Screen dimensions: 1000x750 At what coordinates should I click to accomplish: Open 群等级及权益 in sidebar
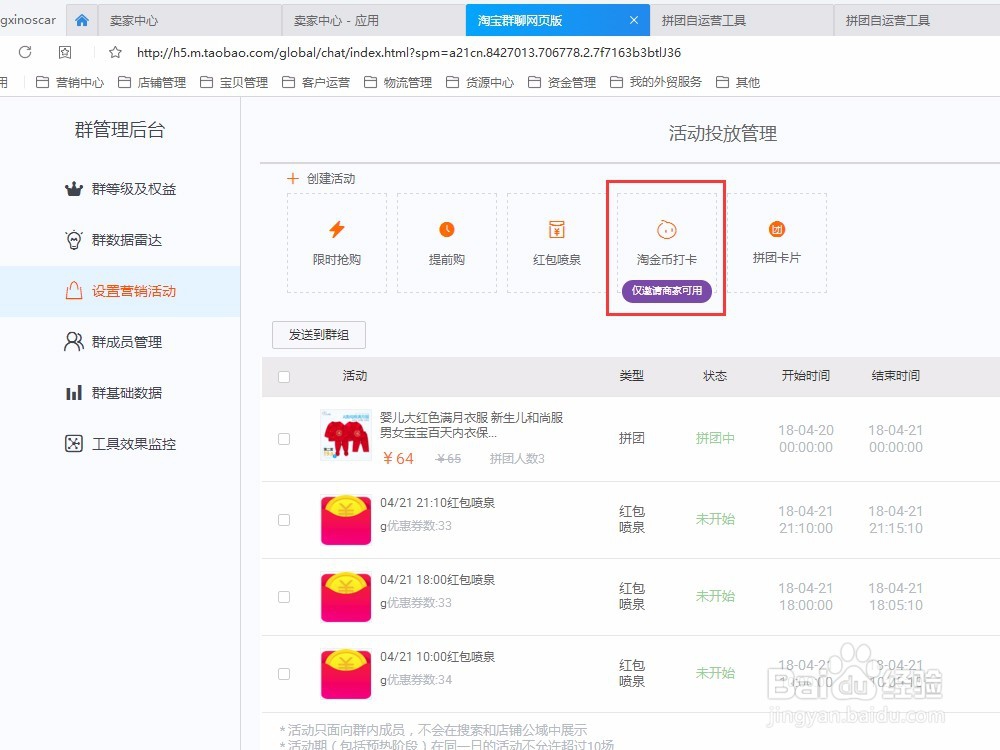point(121,189)
